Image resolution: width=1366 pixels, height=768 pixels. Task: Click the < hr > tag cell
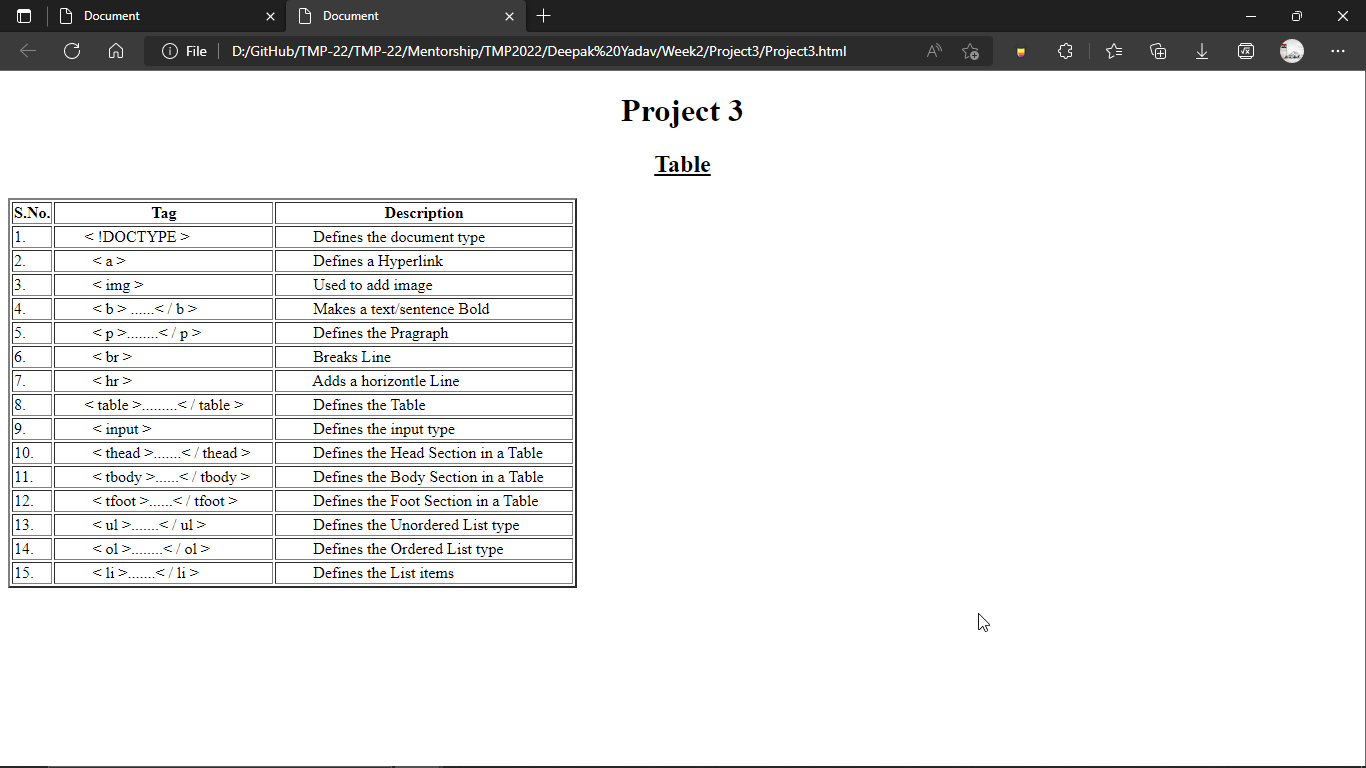(x=164, y=381)
